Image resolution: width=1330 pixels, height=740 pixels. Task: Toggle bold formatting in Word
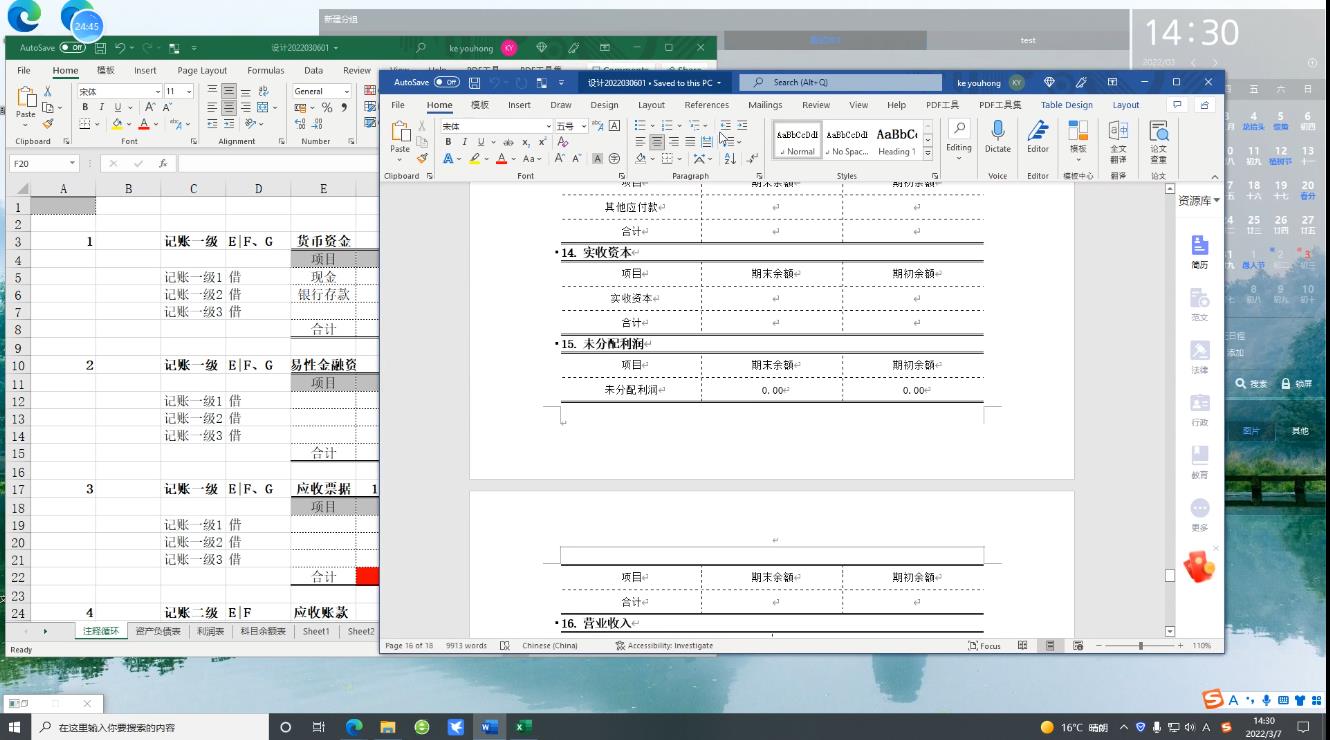[448, 142]
